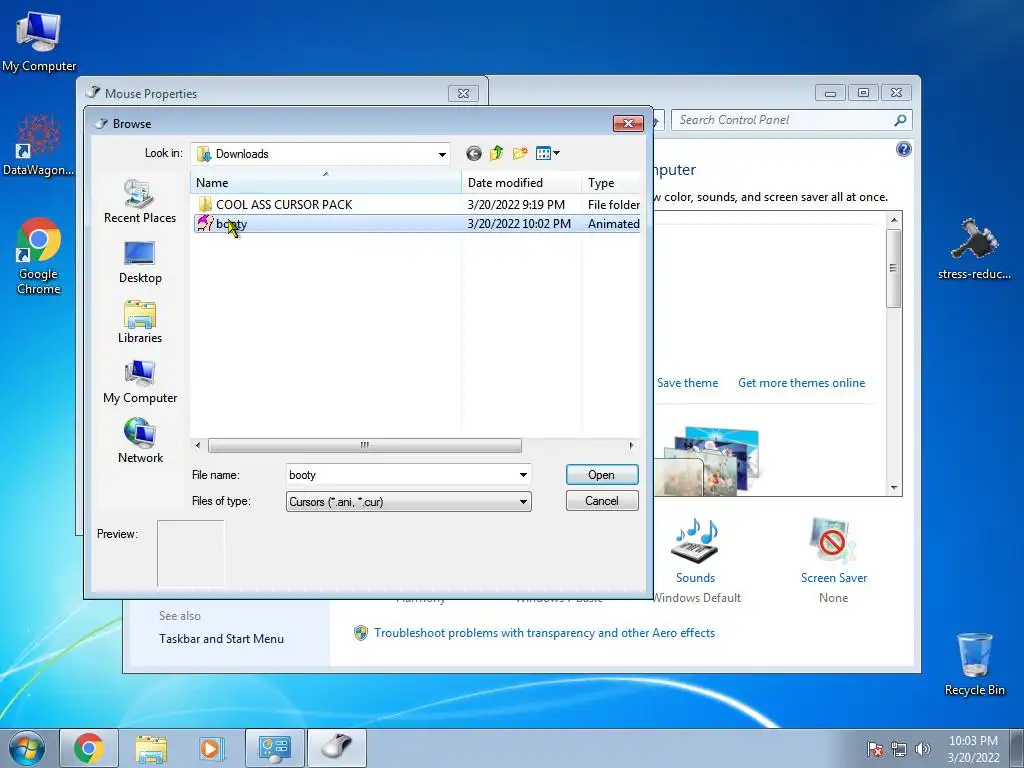Screen dimensions: 1024x768
Task: Click network tray icon
Action: 899,749
